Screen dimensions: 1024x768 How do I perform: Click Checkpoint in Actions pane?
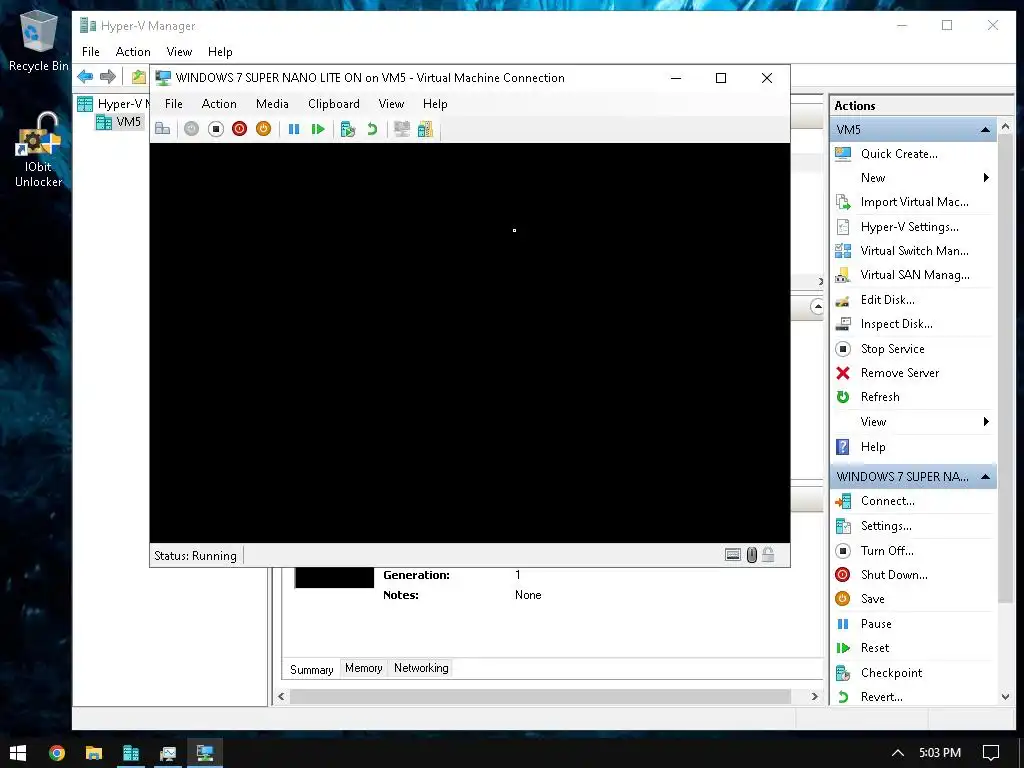pos(891,673)
